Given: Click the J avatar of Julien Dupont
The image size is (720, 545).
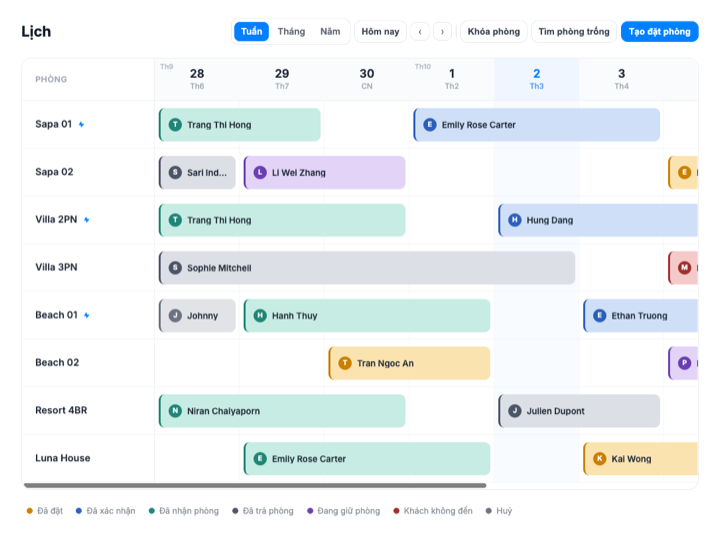Looking at the screenshot, I should 515,411.
